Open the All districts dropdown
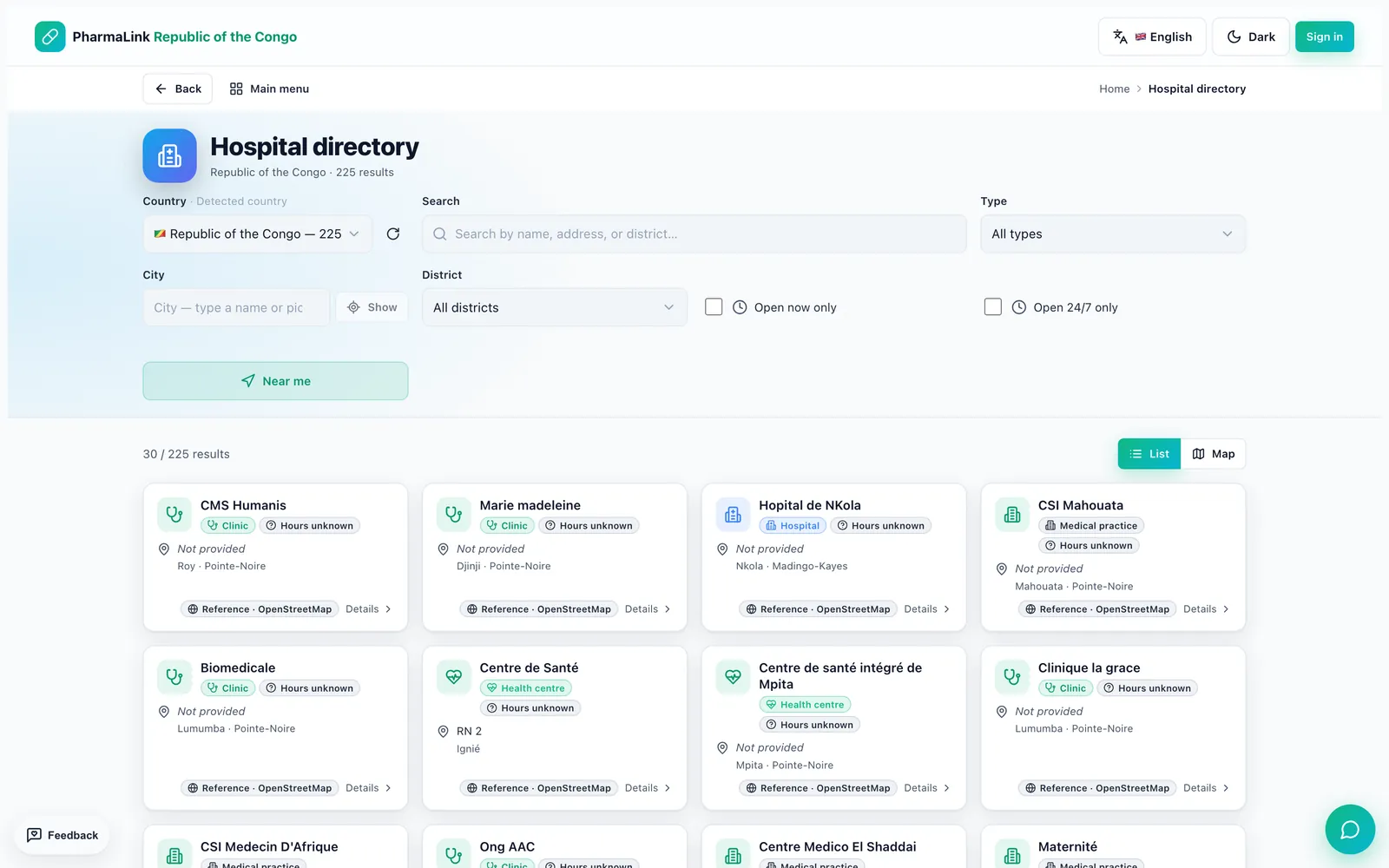The width and height of the screenshot is (1389, 868). (x=555, y=307)
